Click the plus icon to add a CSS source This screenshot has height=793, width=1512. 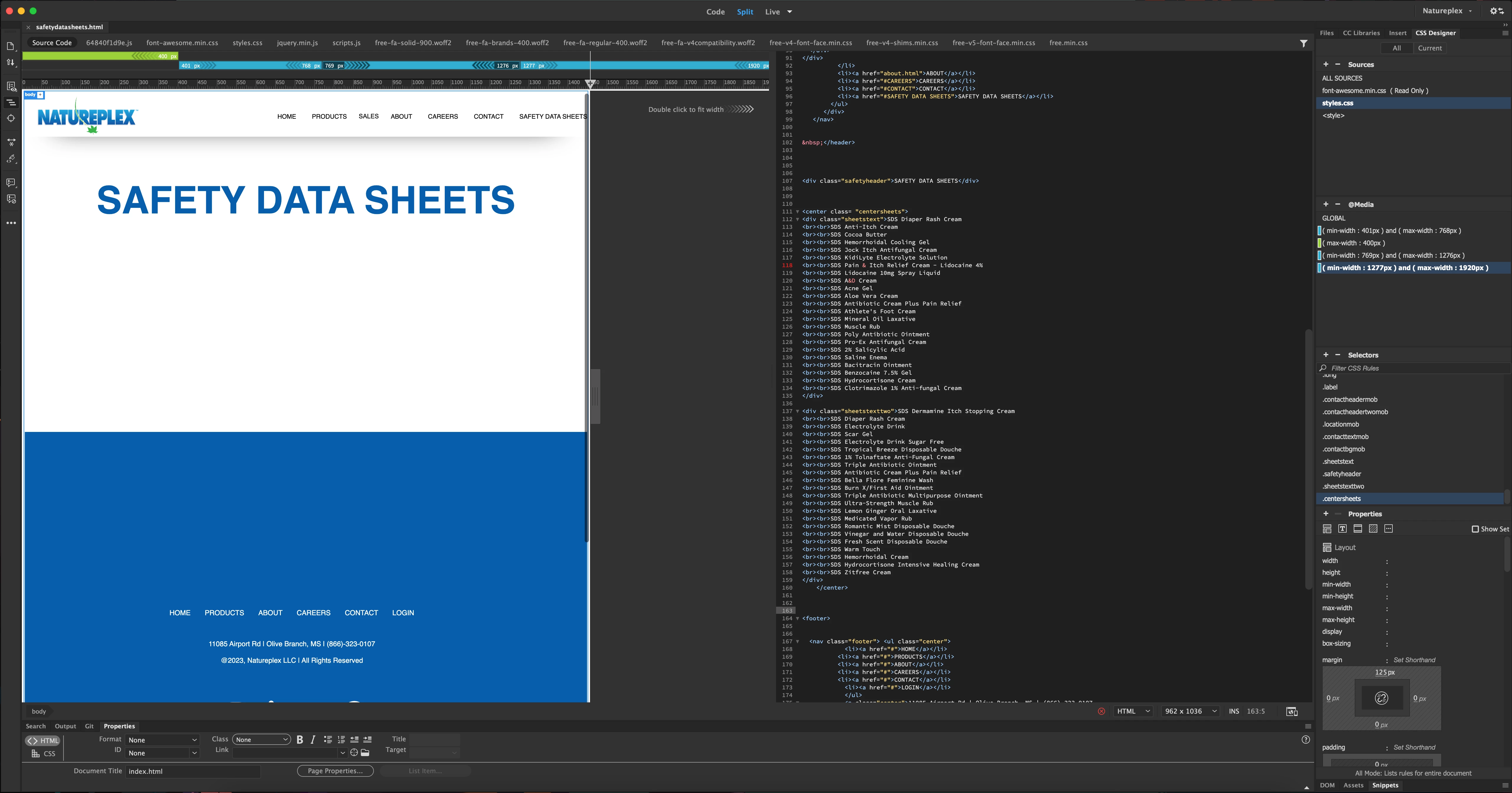(1325, 65)
